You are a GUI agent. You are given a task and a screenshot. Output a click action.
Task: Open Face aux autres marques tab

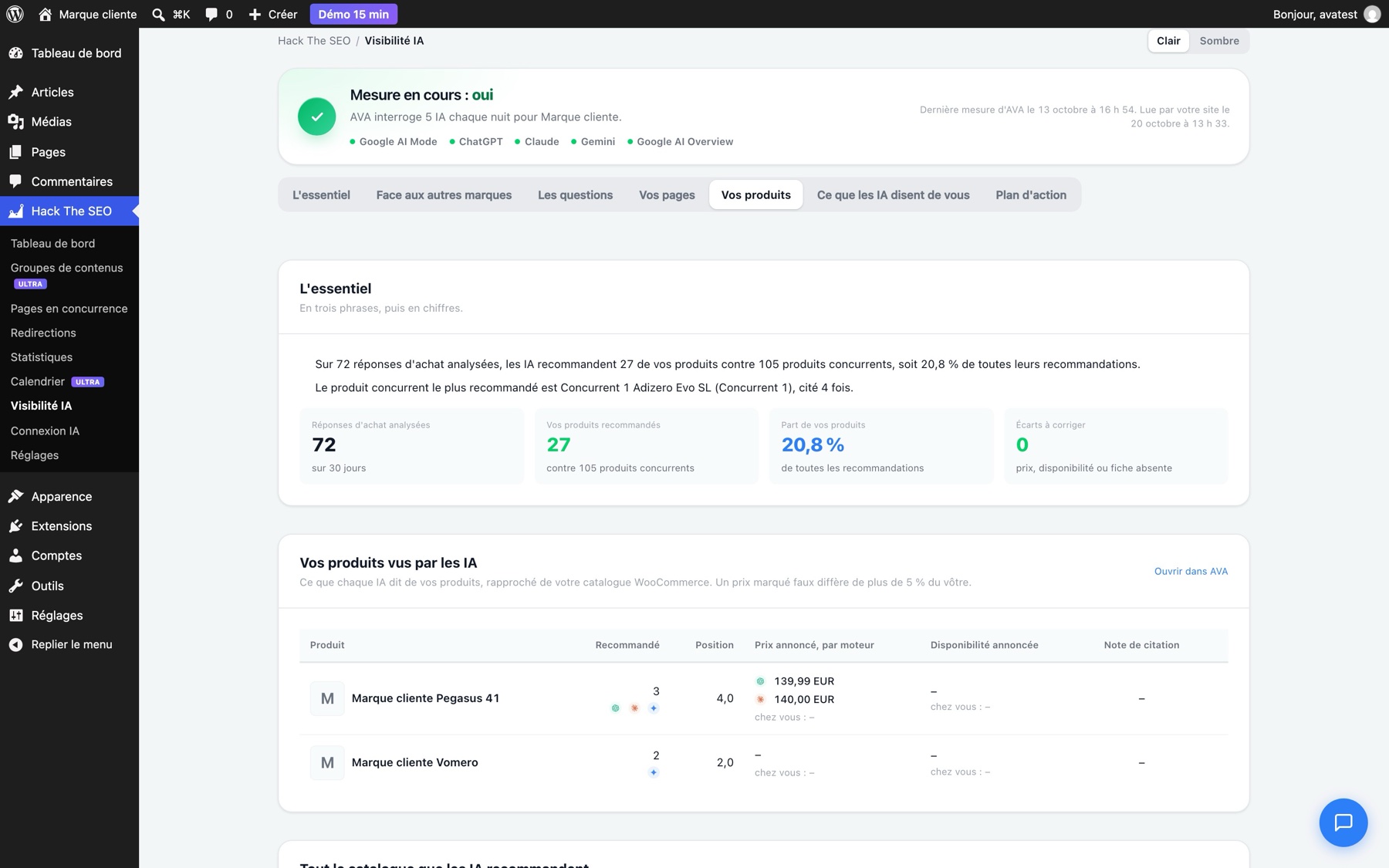tap(444, 195)
